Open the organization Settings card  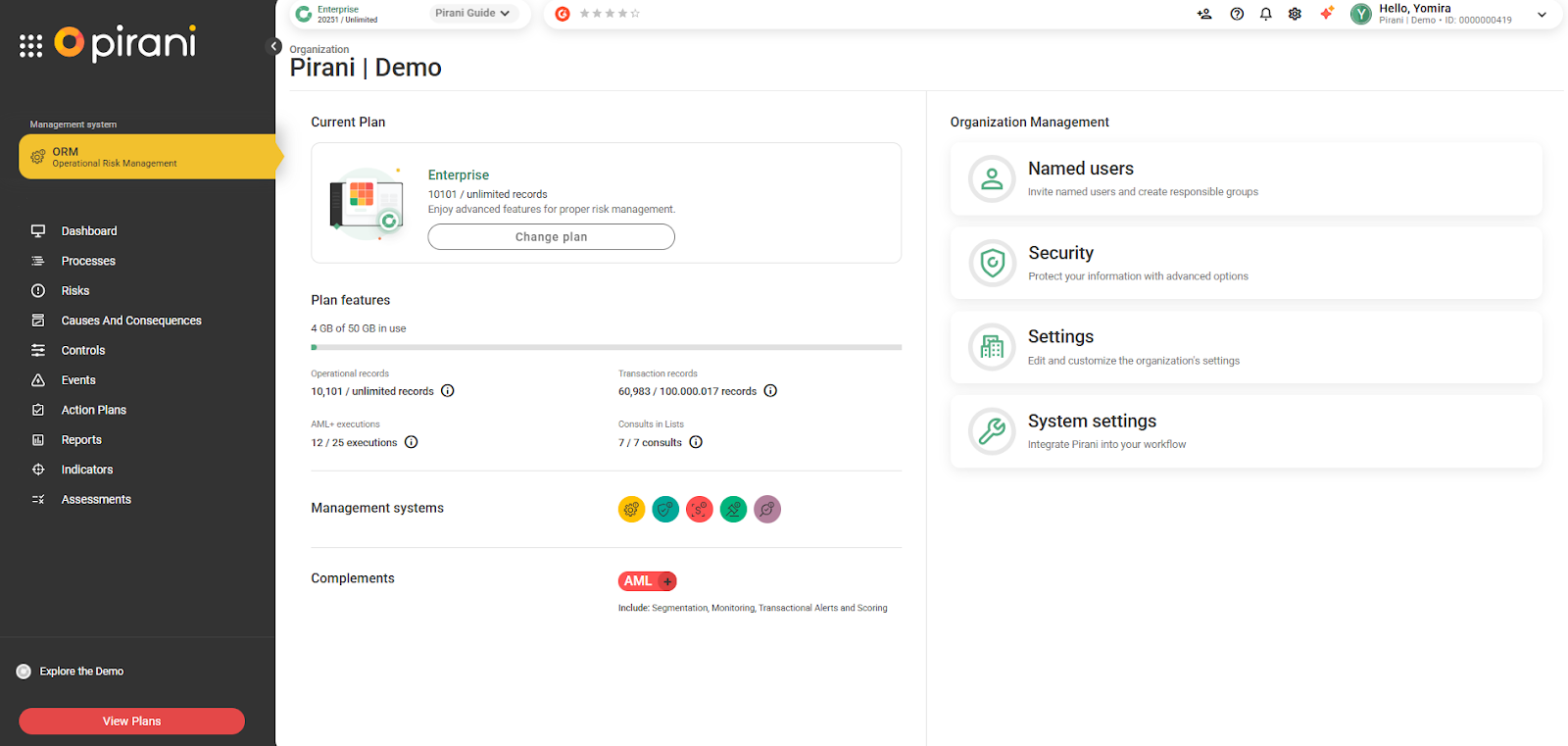(1246, 347)
